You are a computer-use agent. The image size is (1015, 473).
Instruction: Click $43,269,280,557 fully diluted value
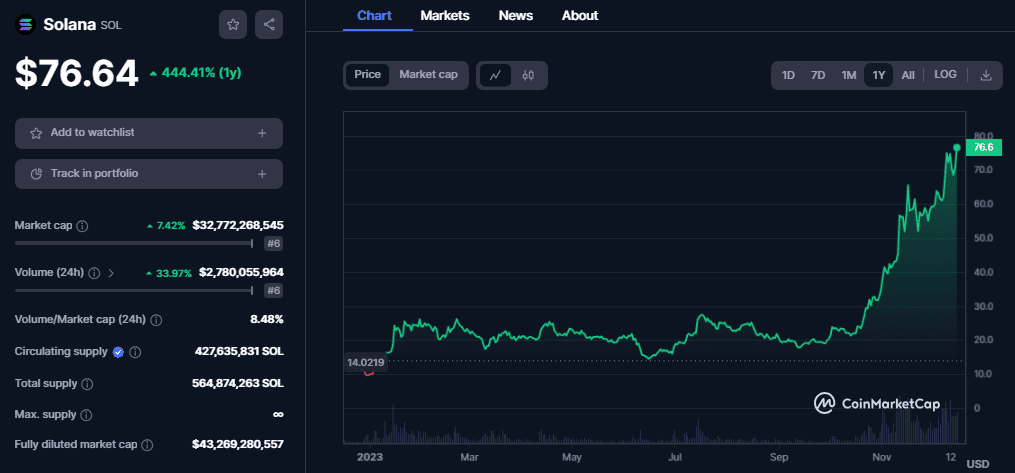tap(238, 445)
